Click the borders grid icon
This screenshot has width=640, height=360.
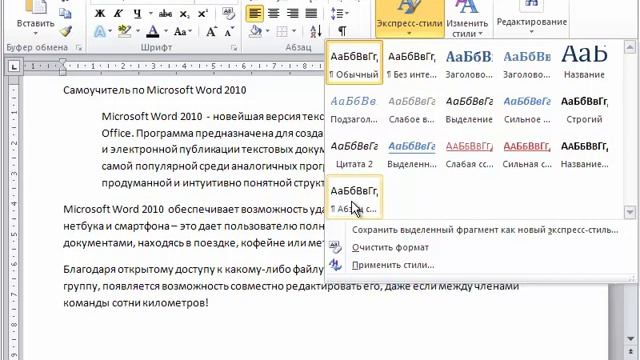pyautogui.click(x=282, y=31)
